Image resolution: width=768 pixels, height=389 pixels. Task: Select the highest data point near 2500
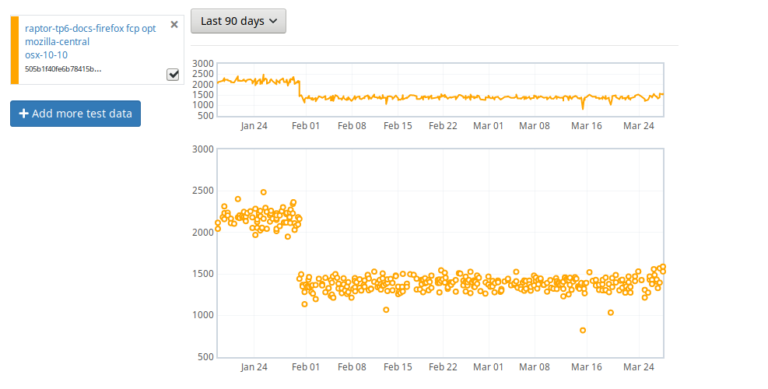point(264,192)
